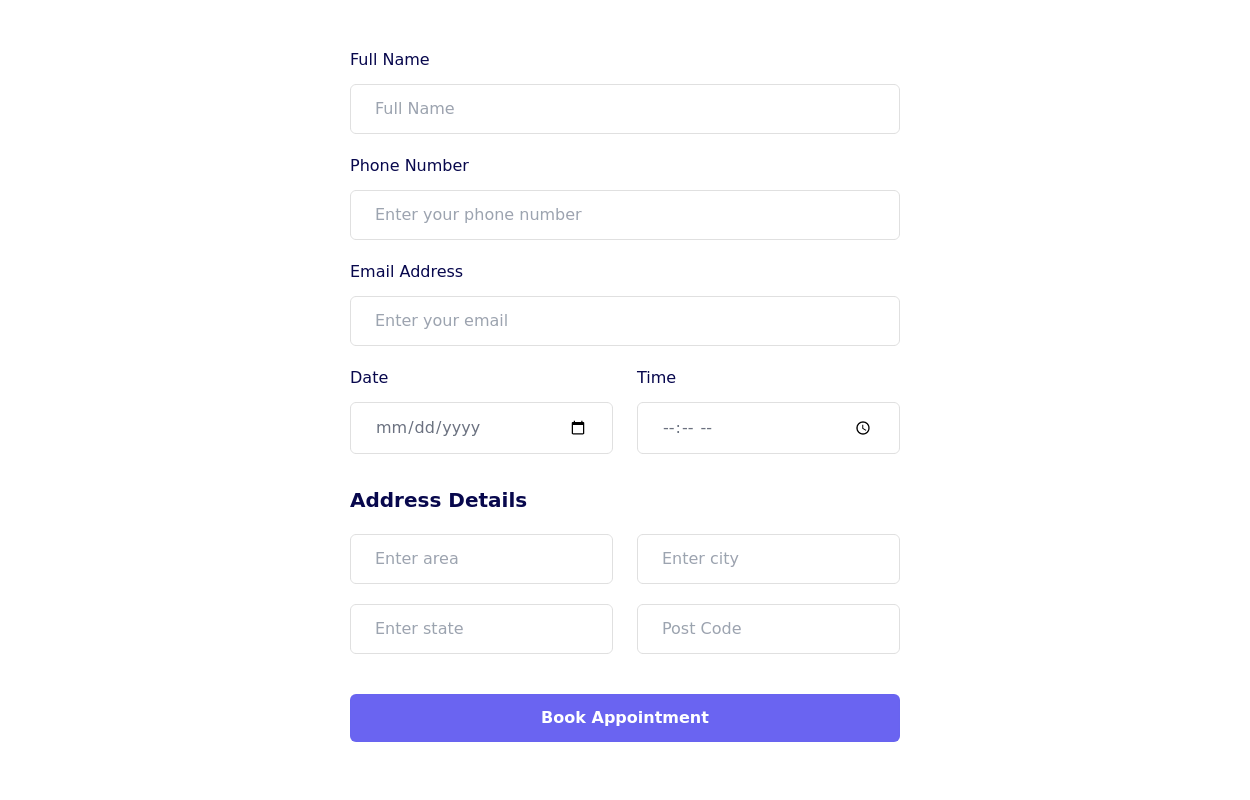Open the clock picker icon in Time field
Viewport: 1250px width, 800px height.
pyautogui.click(x=863, y=428)
